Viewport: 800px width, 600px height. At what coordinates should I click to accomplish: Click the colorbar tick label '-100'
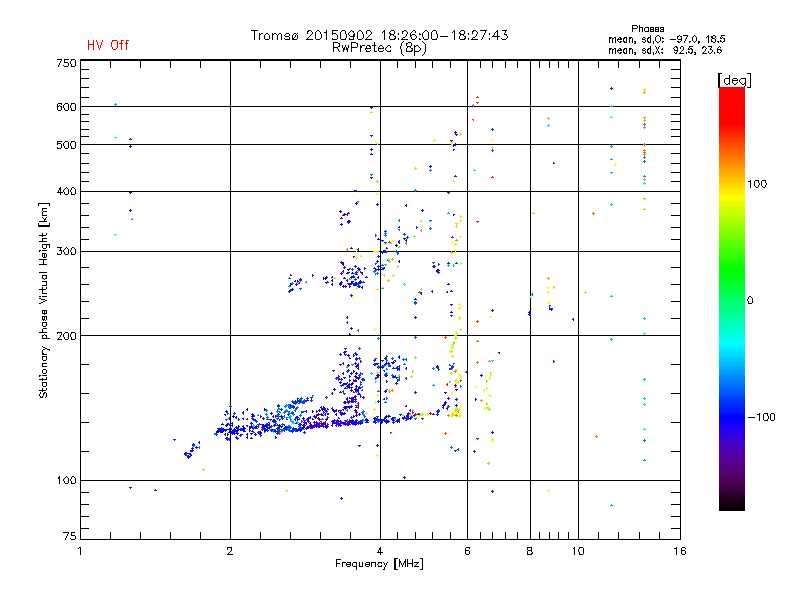[x=761, y=417]
